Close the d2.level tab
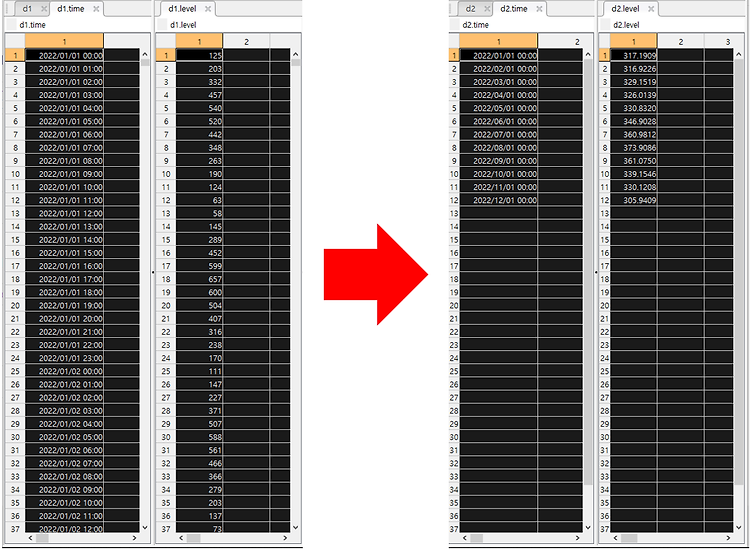750x549 pixels. [651, 9]
